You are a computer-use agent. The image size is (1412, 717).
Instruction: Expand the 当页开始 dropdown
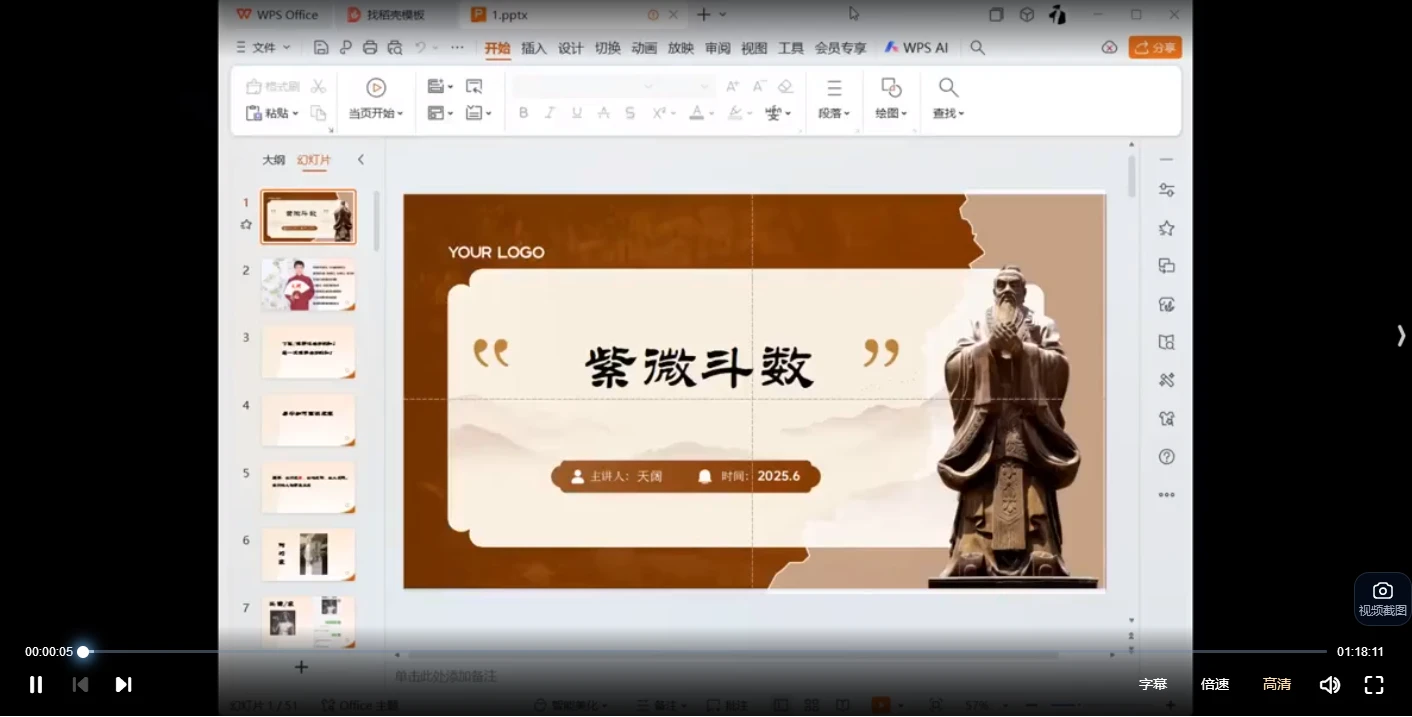[x=400, y=114]
